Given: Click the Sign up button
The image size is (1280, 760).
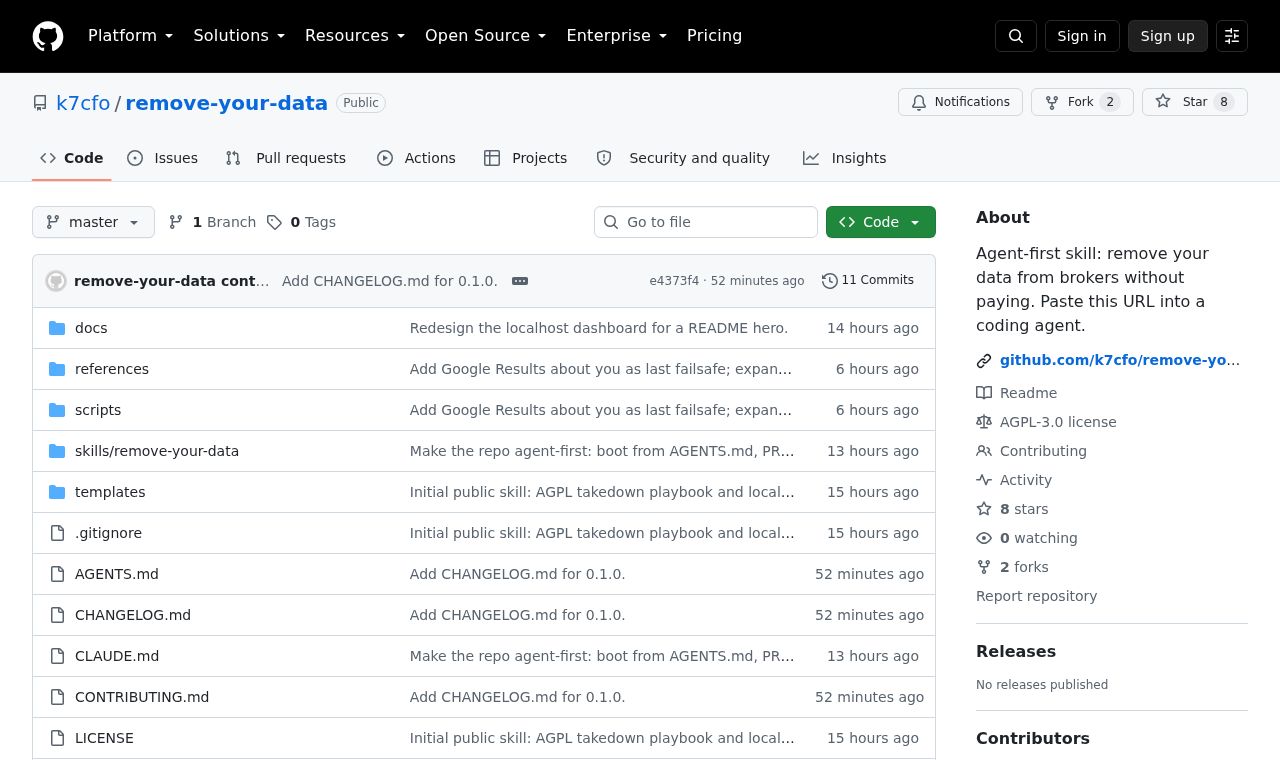Looking at the screenshot, I should tap(1168, 36).
